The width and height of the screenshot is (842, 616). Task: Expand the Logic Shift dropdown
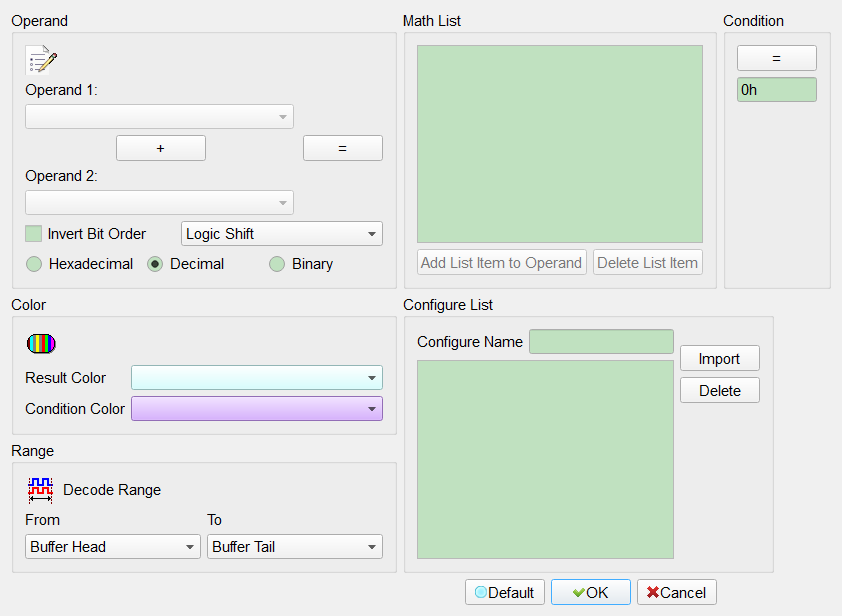pyautogui.click(x=282, y=234)
